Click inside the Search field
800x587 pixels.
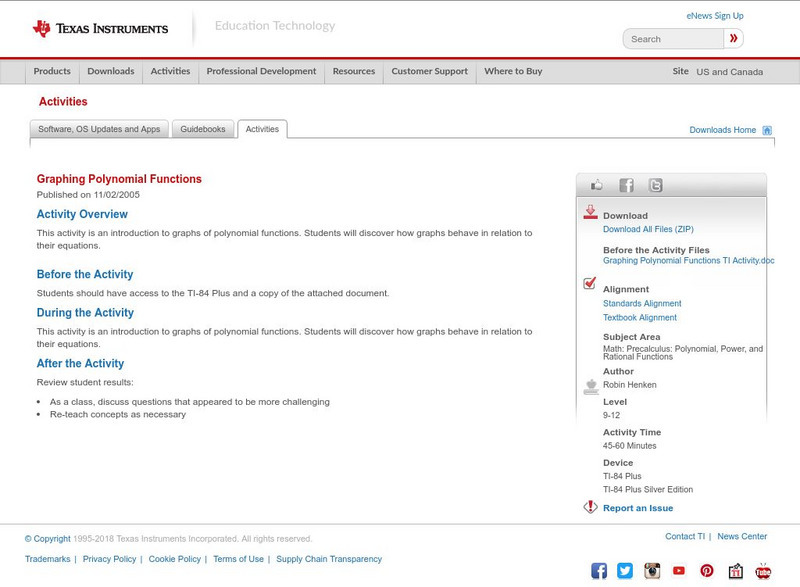pyautogui.click(x=673, y=39)
